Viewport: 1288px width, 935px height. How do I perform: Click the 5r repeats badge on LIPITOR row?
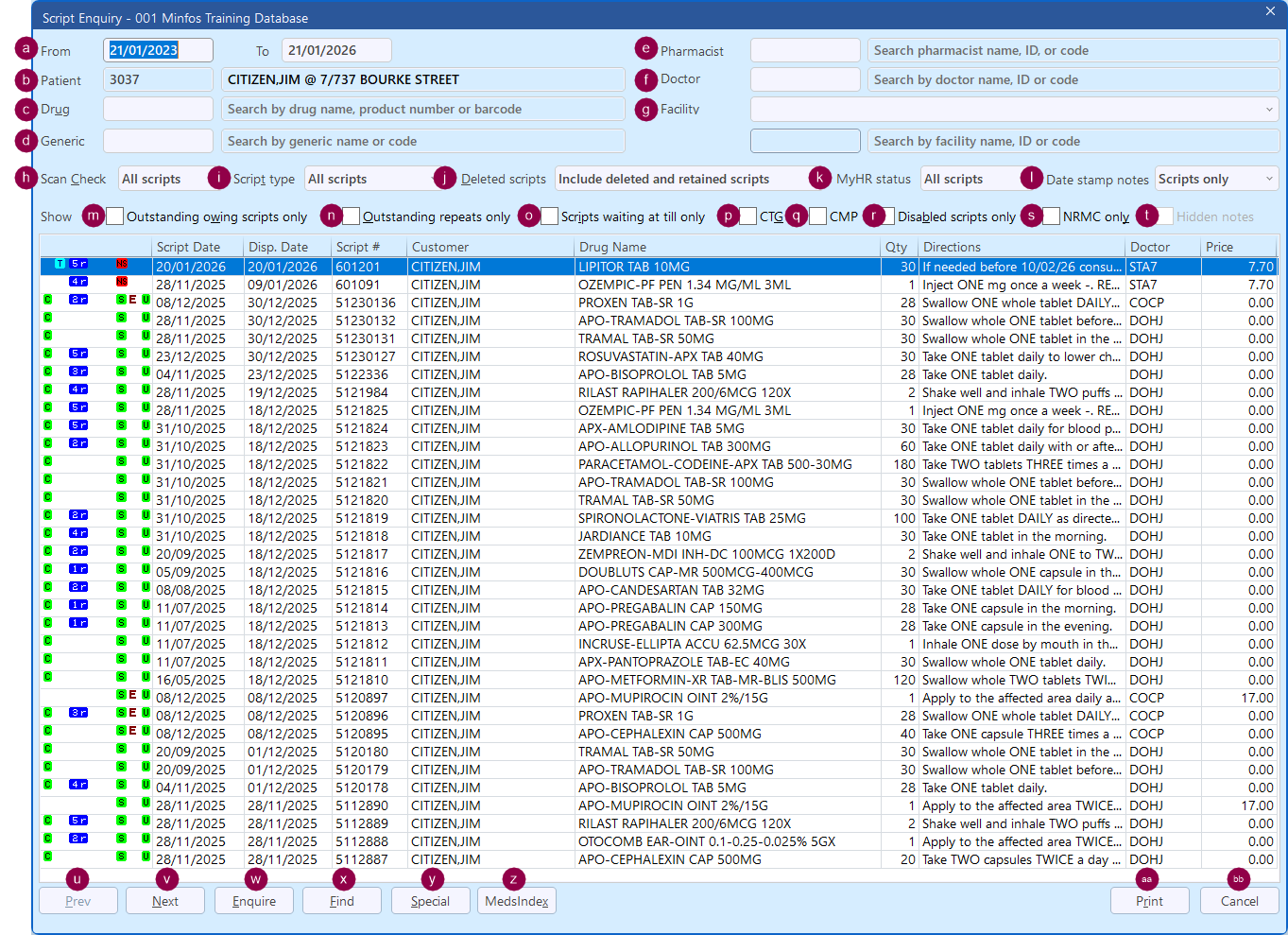tap(79, 264)
